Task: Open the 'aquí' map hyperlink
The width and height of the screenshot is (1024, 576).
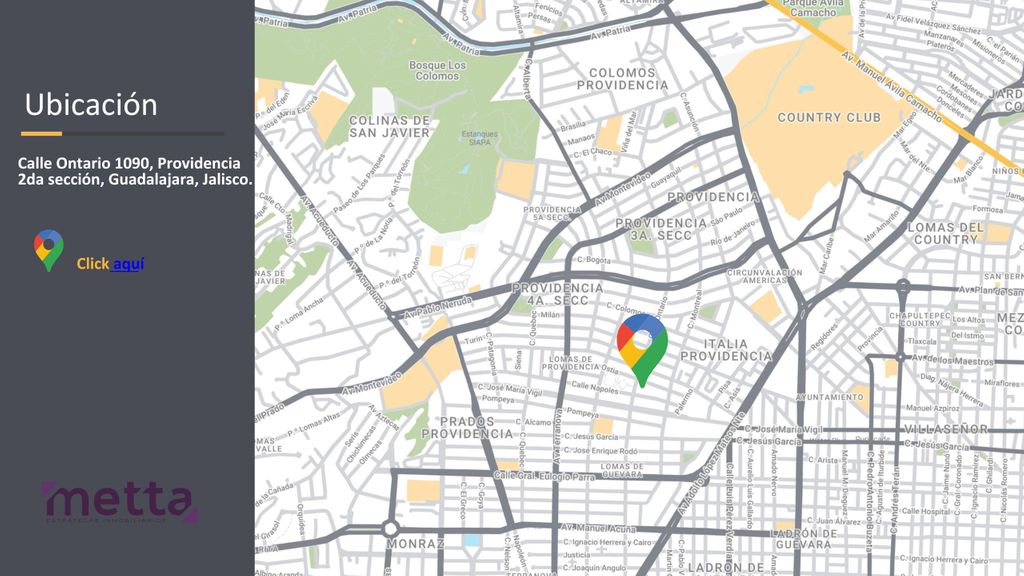Action: pyautogui.click(x=129, y=264)
